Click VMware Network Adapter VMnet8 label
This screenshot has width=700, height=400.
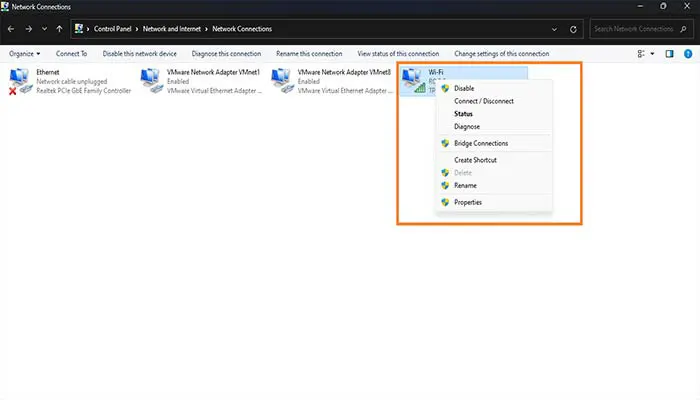coord(344,72)
